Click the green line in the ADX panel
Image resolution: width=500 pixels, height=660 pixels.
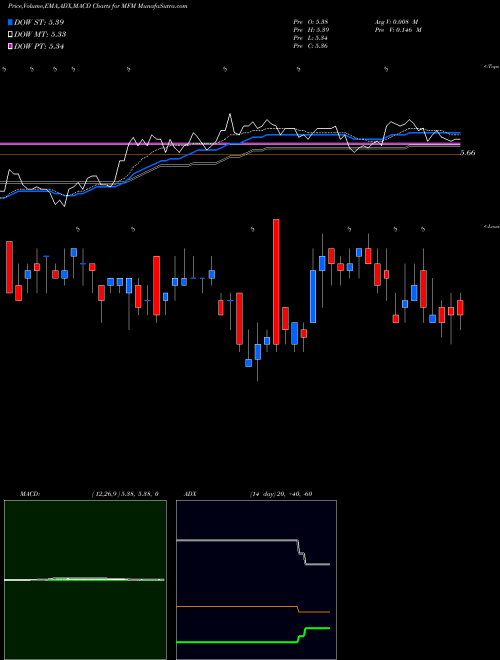[x=253, y=641]
